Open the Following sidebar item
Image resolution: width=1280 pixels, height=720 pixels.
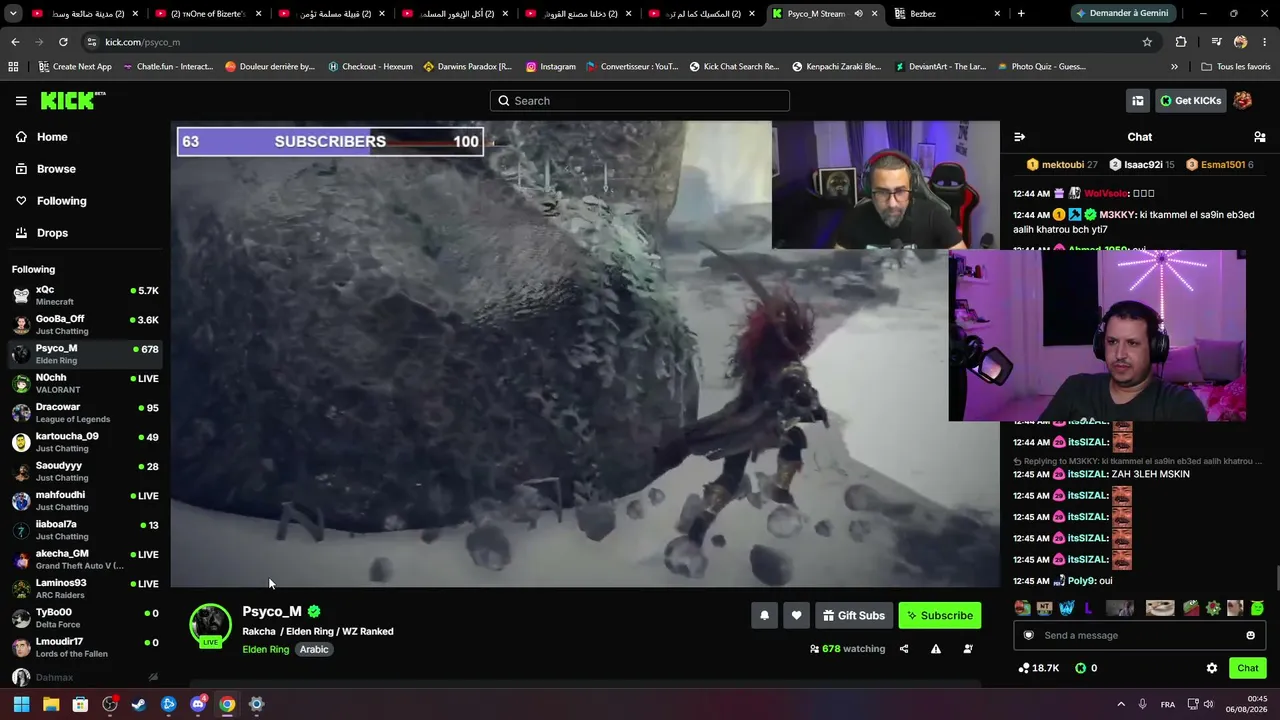click(61, 201)
